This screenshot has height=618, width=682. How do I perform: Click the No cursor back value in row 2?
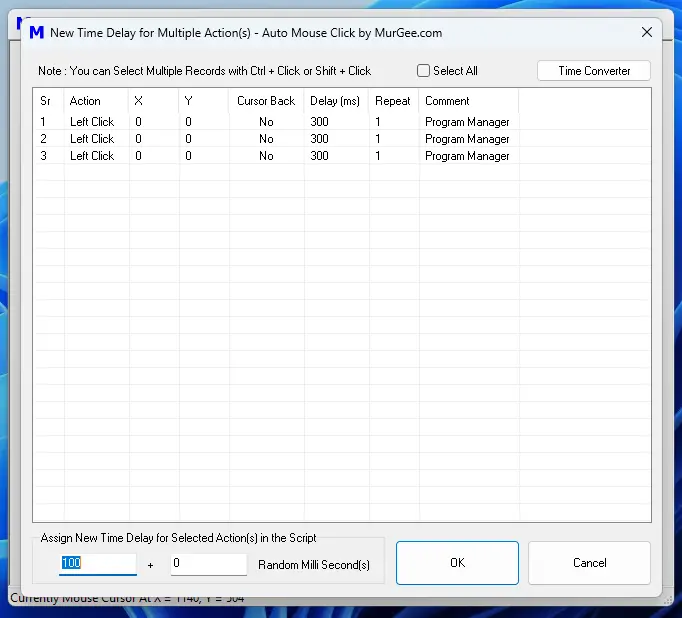coord(266,139)
